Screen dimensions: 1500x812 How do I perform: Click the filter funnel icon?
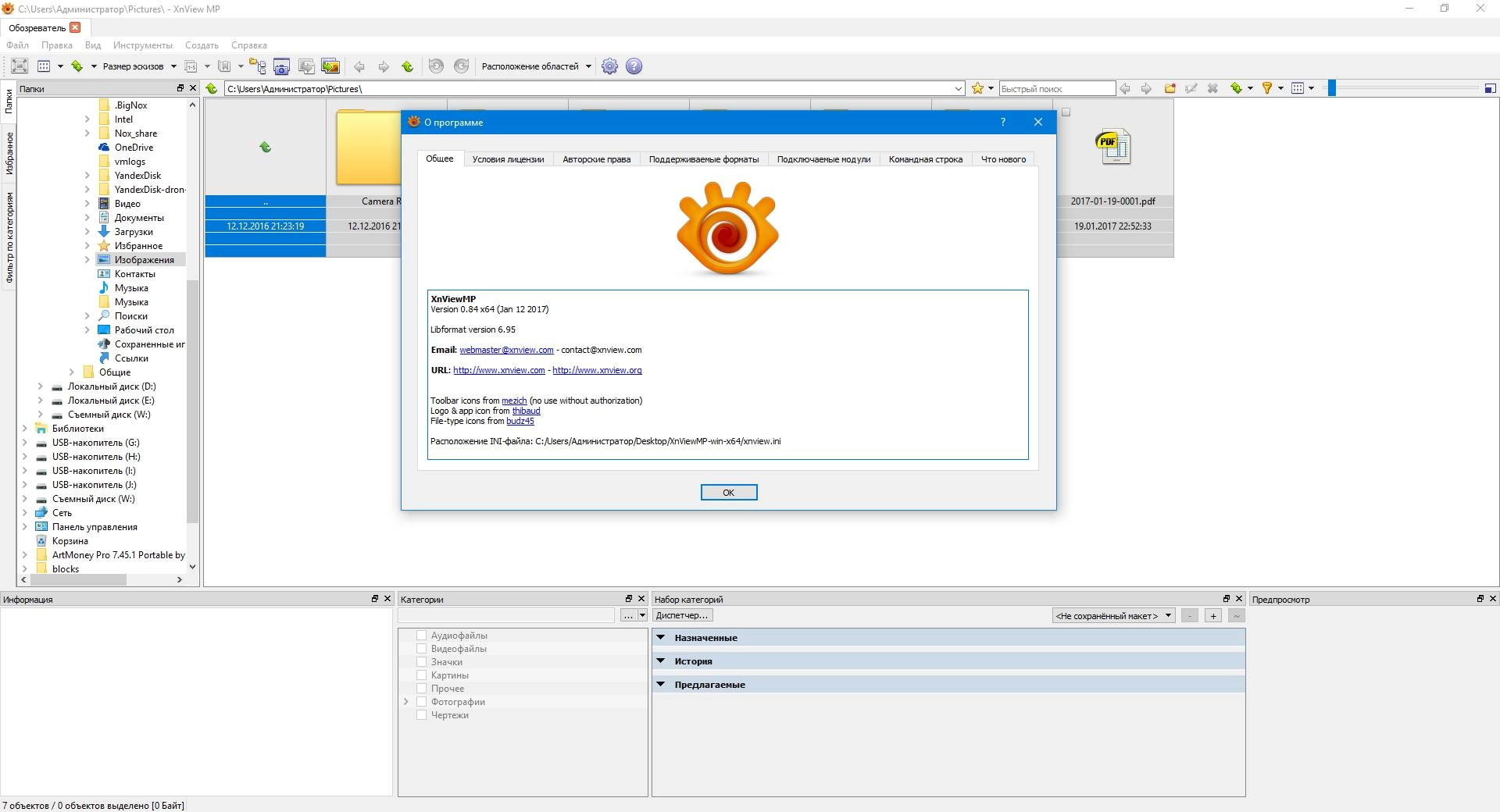coord(1267,88)
